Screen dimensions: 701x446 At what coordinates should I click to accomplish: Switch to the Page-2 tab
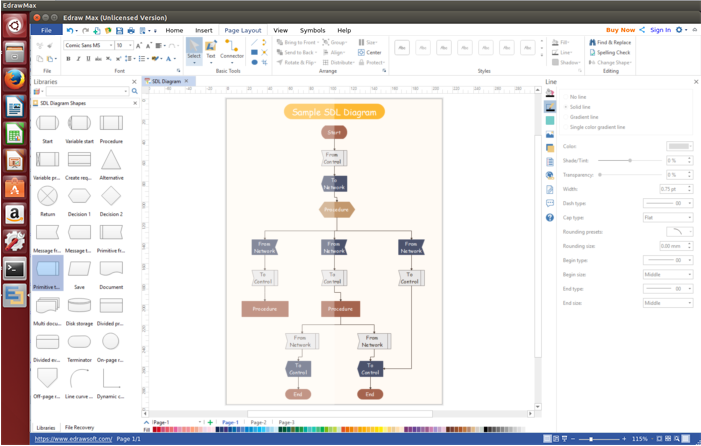pyautogui.click(x=258, y=422)
